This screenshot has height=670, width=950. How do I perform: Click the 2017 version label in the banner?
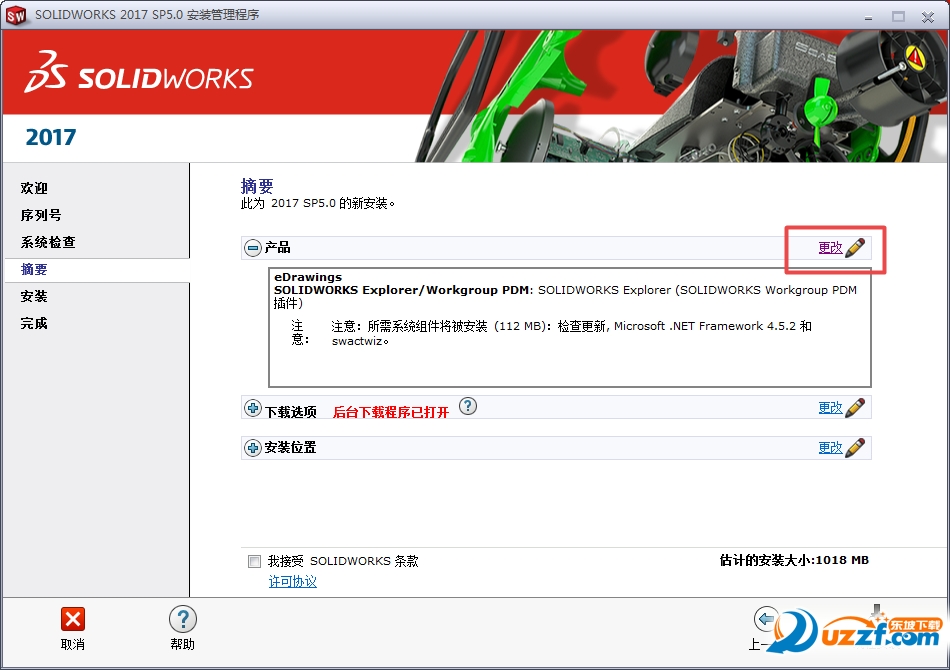point(51,137)
